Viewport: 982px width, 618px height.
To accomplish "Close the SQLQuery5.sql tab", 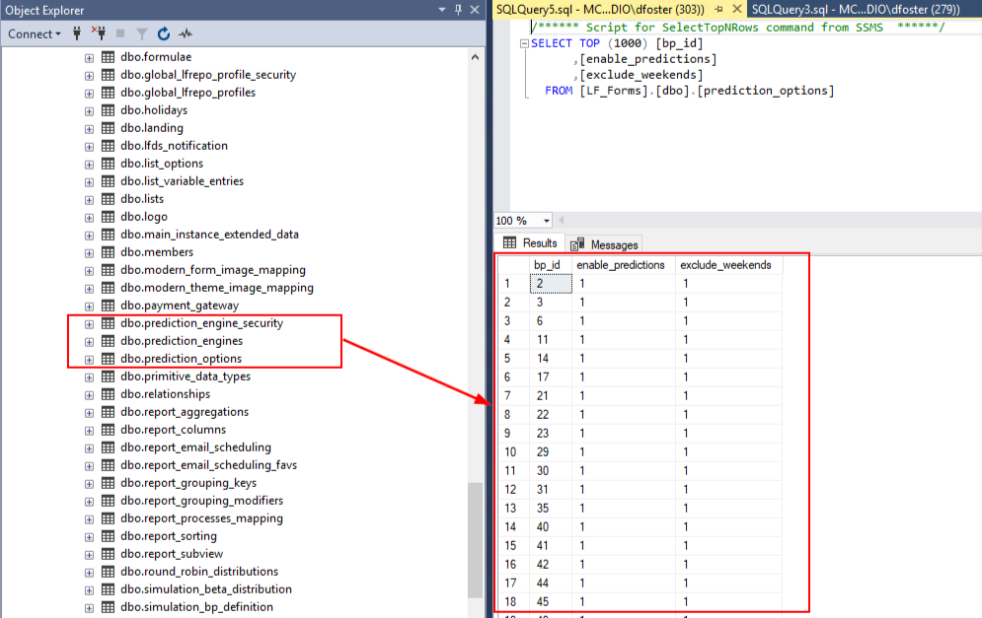I will pos(735,9).
